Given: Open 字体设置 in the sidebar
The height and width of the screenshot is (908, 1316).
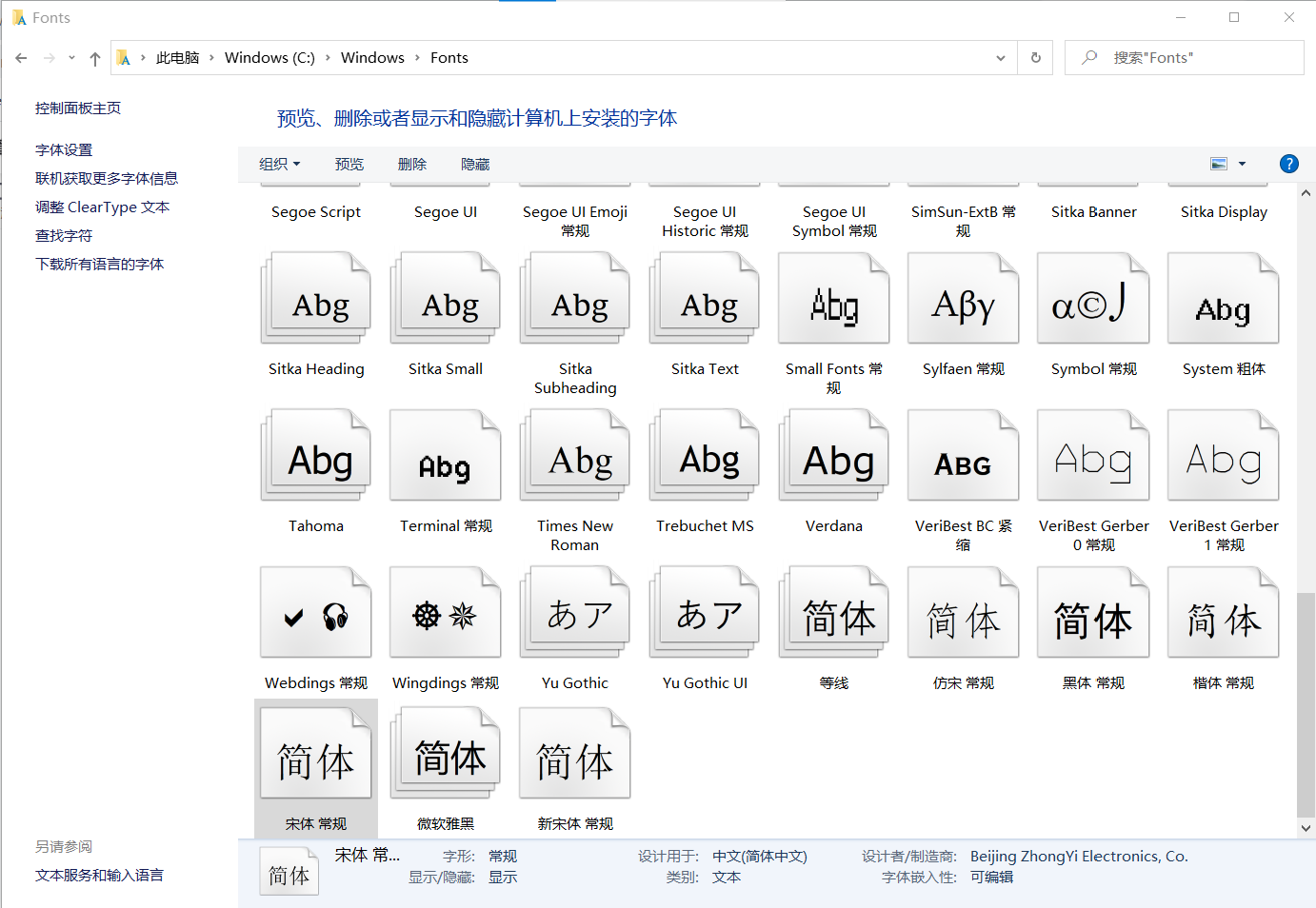Looking at the screenshot, I should [64, 149].
